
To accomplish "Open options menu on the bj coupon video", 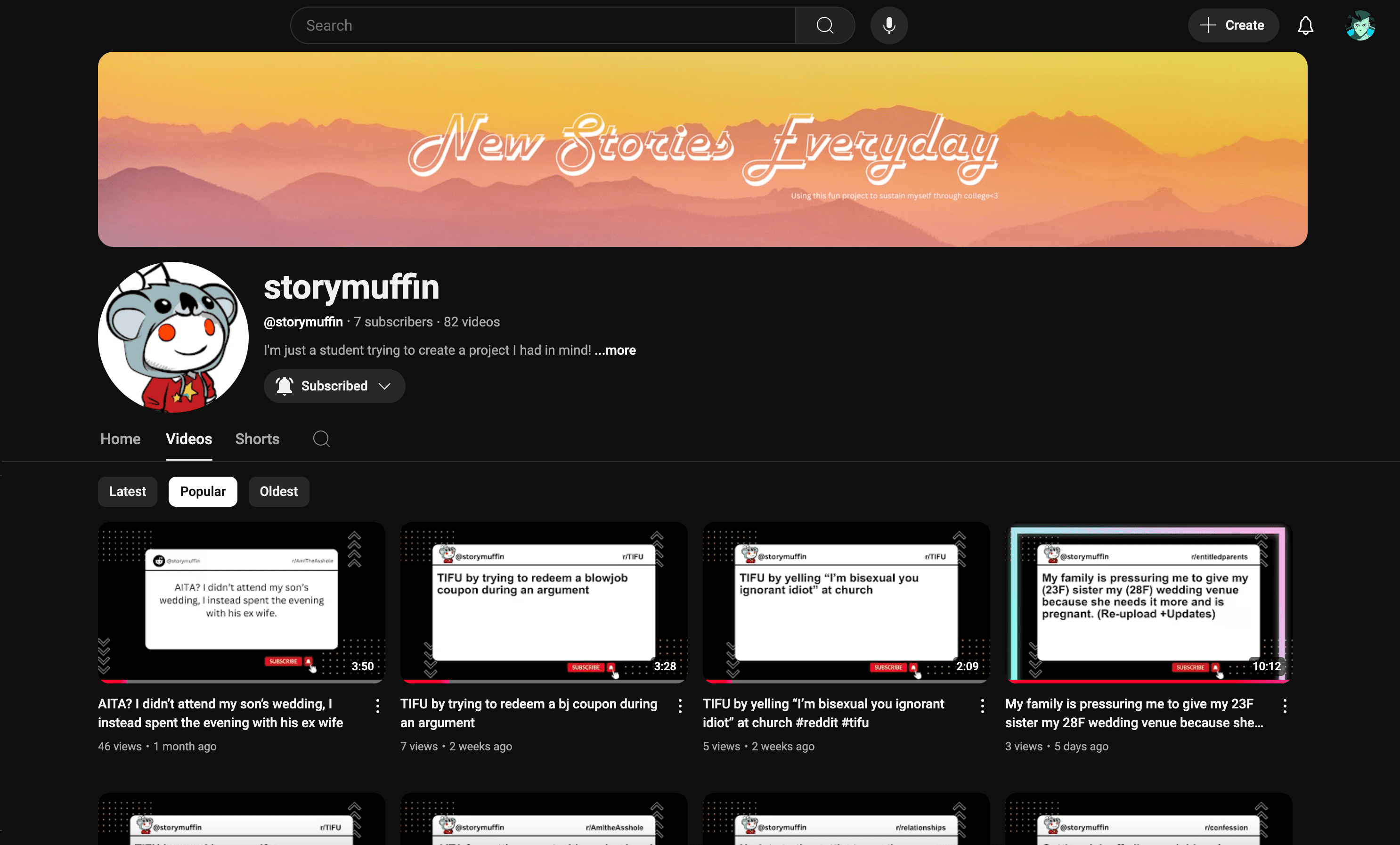I will tap(680, 706).
